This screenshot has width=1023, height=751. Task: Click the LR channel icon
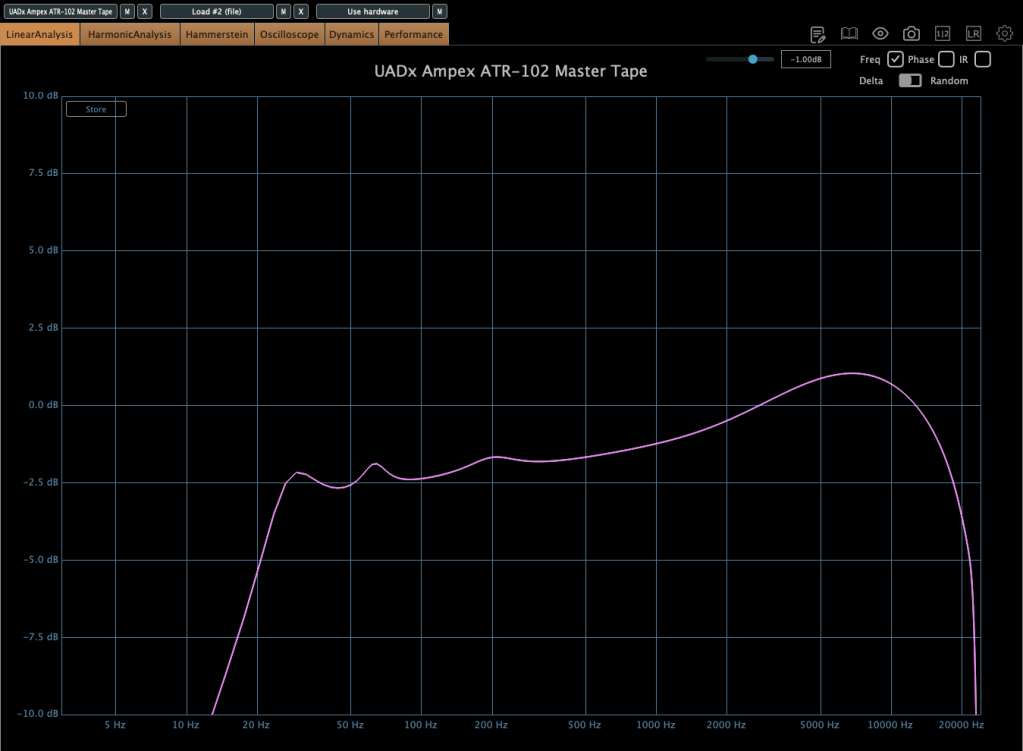coord(973,34)
